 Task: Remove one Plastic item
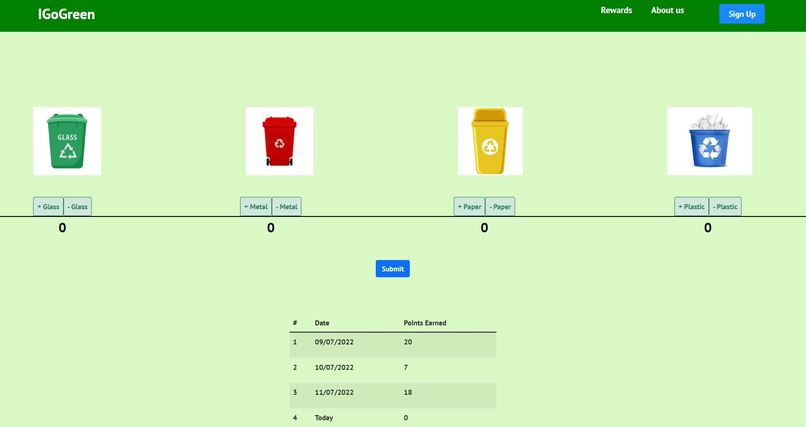(725, 207)
